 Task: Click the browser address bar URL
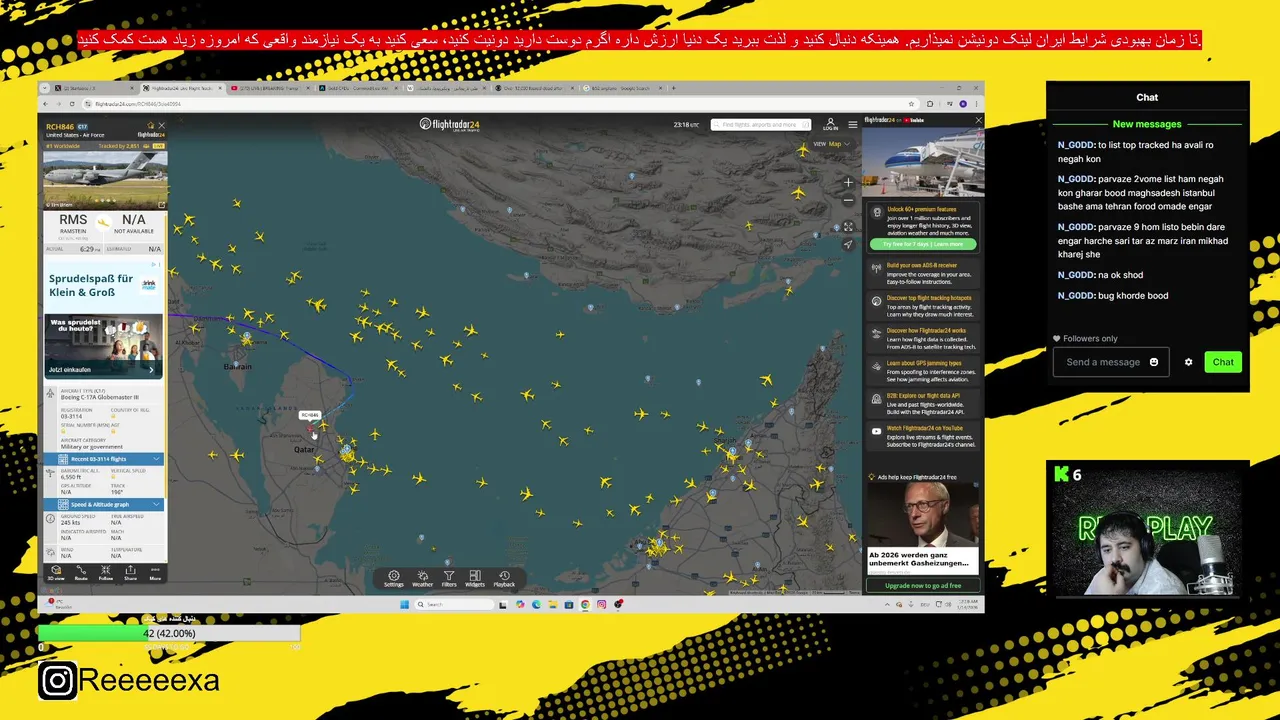click(x=139, y=104)
